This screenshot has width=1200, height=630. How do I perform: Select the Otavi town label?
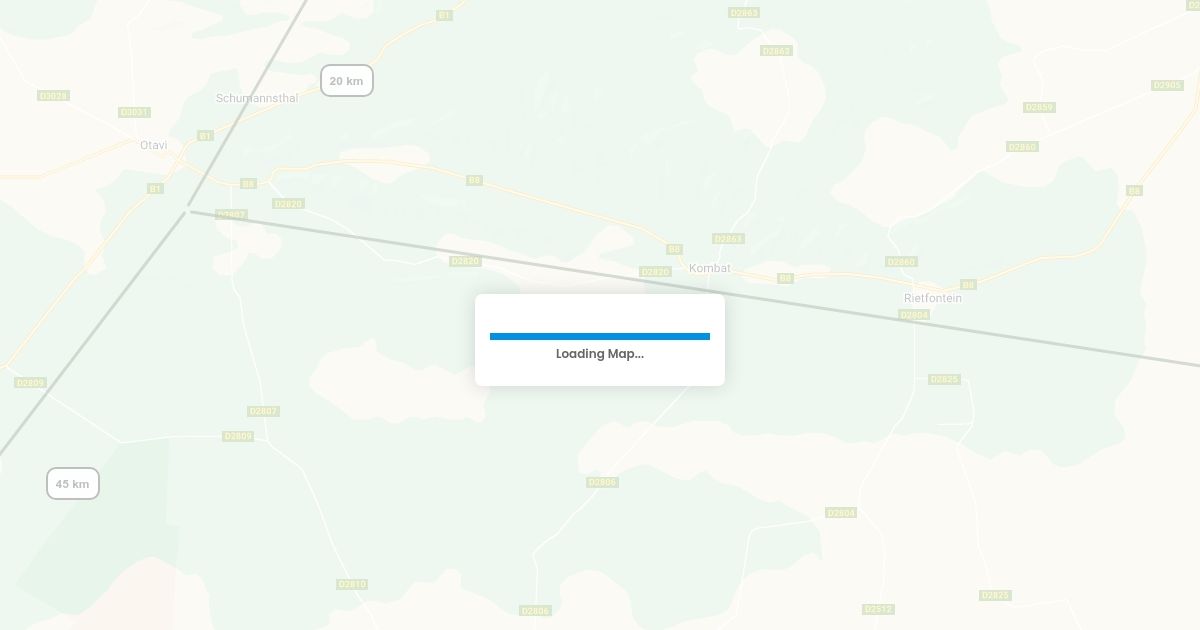153,146
